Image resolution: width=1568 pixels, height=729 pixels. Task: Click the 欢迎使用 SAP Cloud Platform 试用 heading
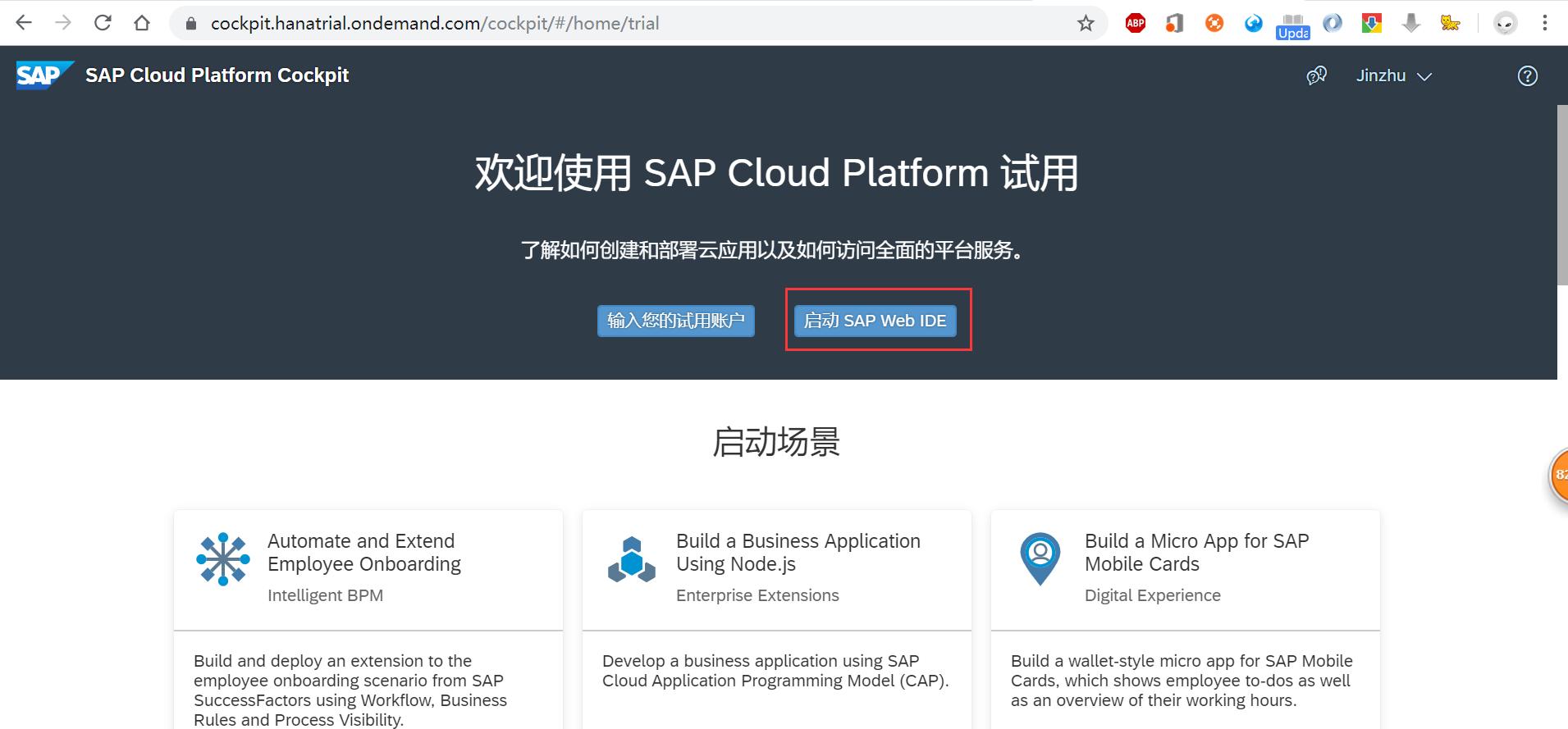776,173
